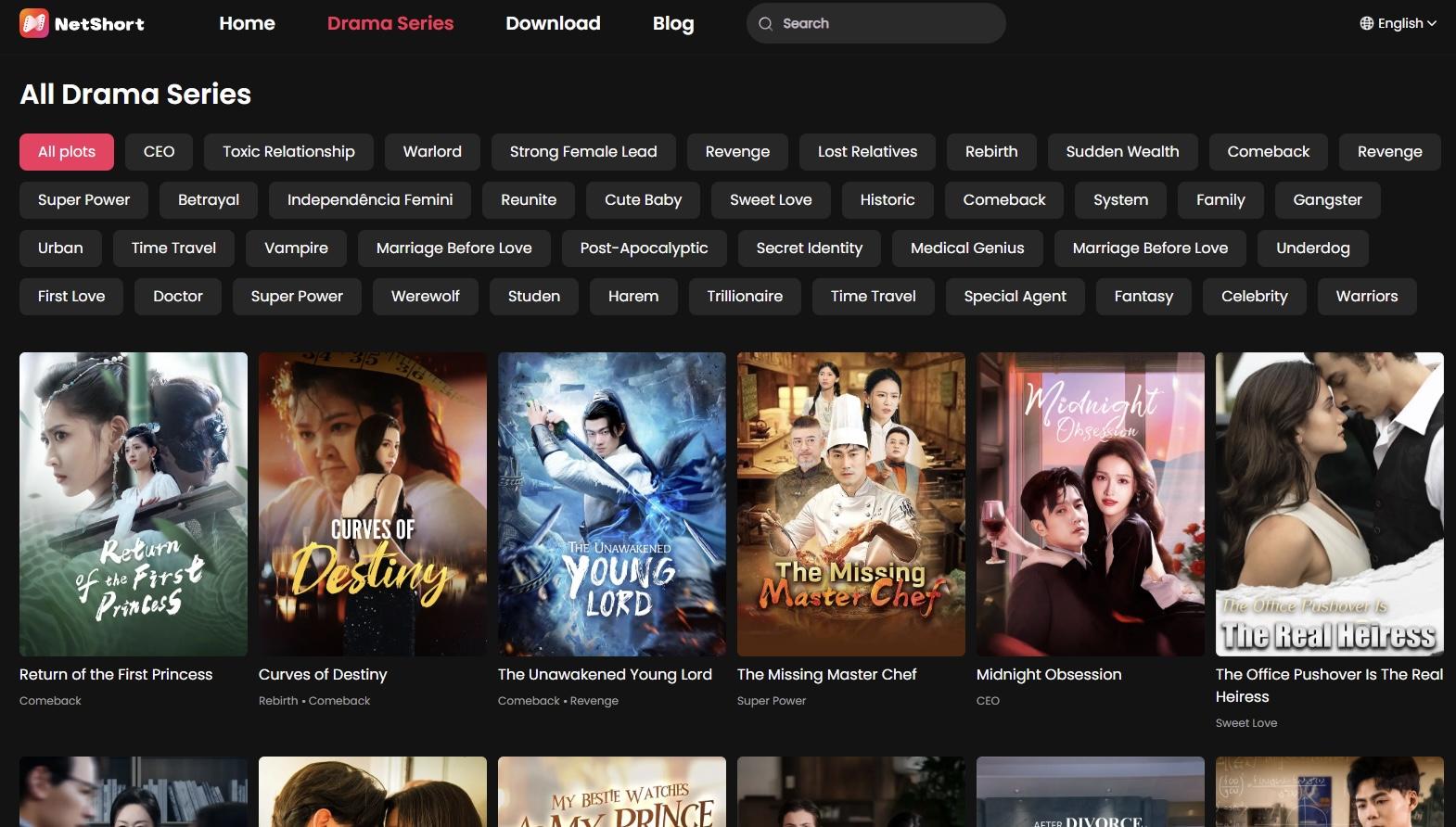Choose the Betrayal tag
This screenshot has height=827, width=1456.
tap(209, 200)
